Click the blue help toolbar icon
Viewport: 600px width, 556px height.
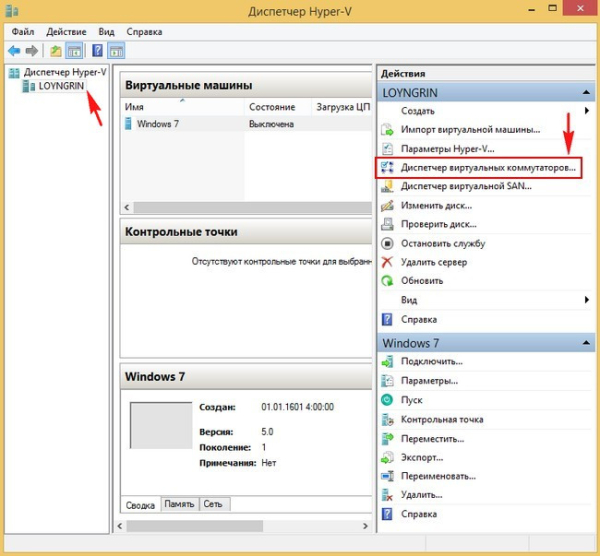click(x=98, y=49)
